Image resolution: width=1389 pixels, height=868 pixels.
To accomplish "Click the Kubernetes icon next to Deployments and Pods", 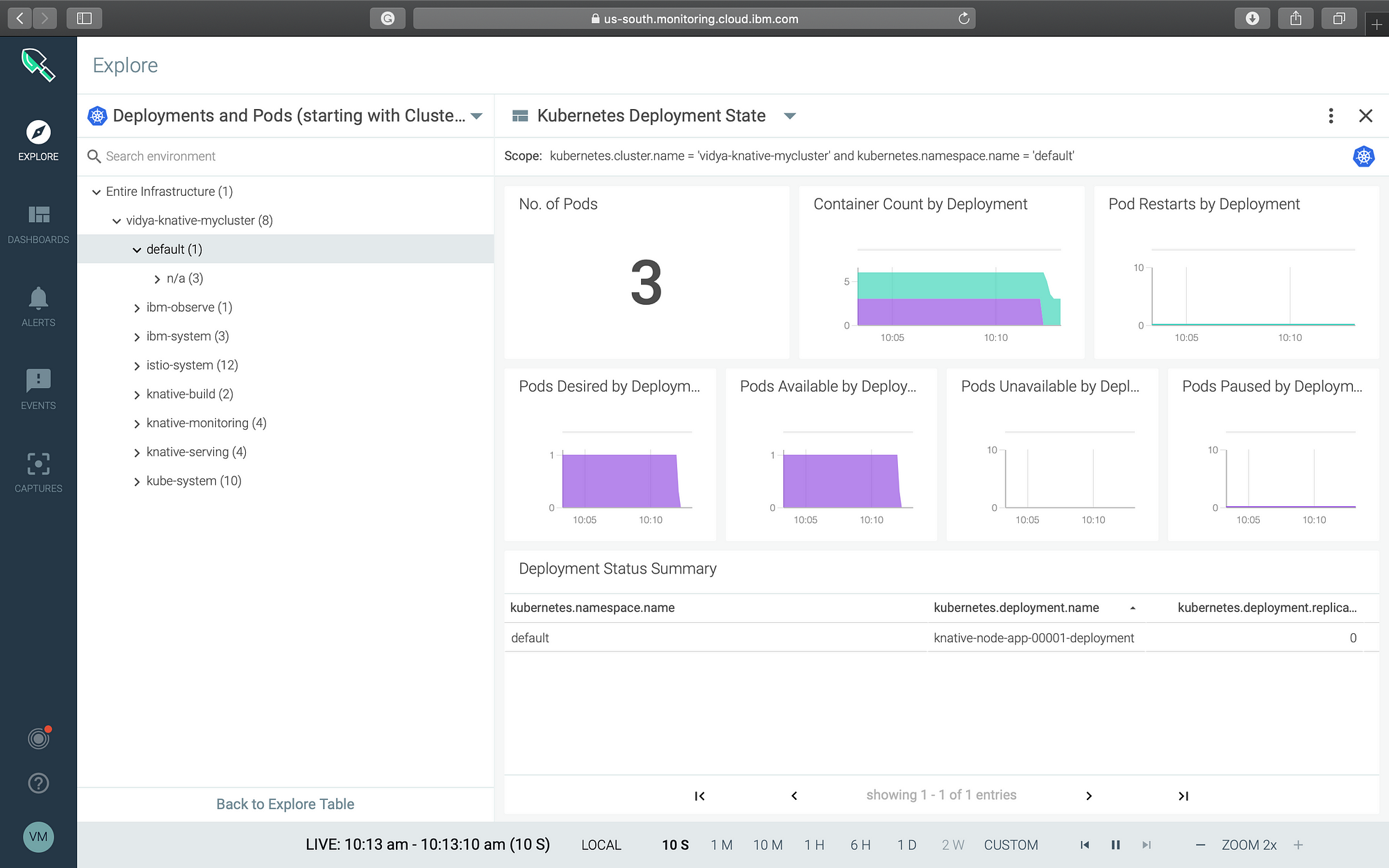I will 97,116.
